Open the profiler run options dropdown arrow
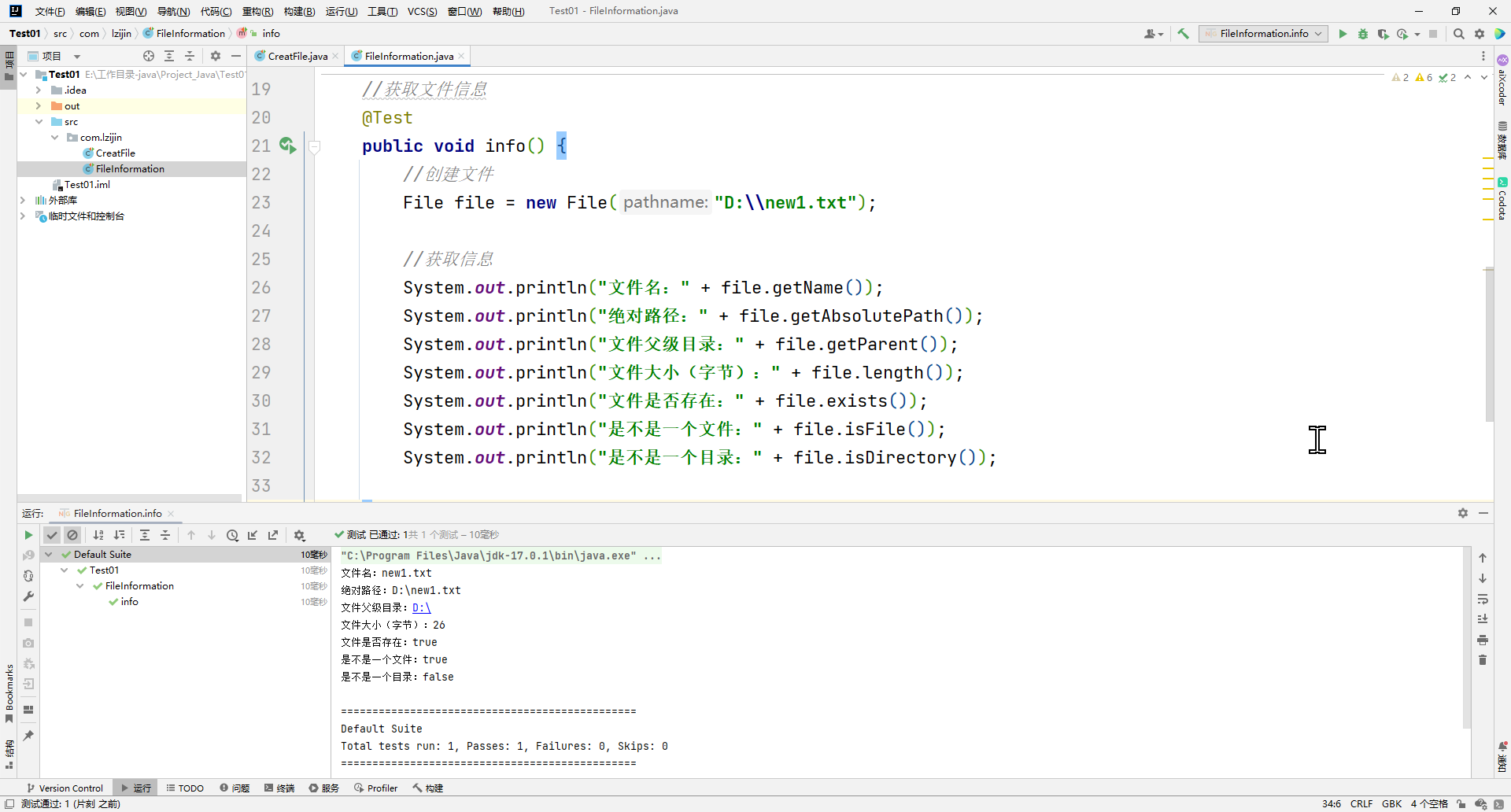 pos(1417,34)
